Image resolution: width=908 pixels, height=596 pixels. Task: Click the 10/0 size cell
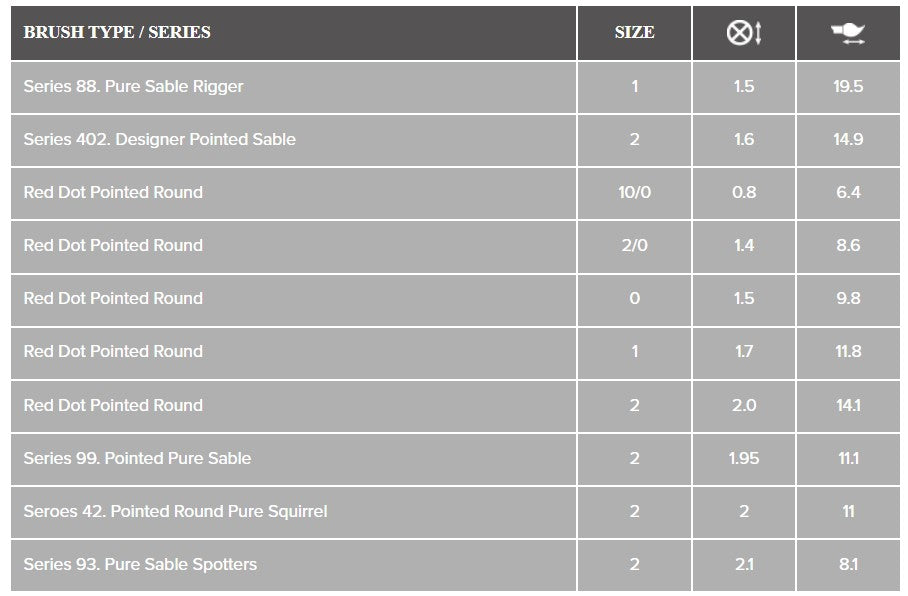pos(634,192)
